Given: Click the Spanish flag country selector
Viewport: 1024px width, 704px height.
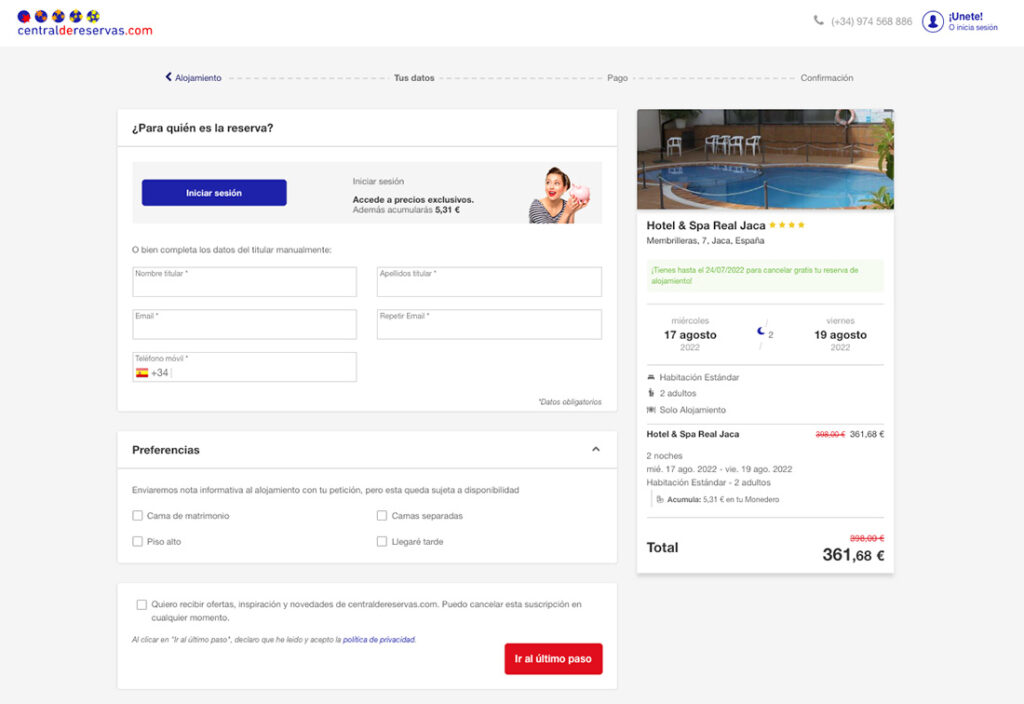Looking at the screenshot, I should point(142,373).
